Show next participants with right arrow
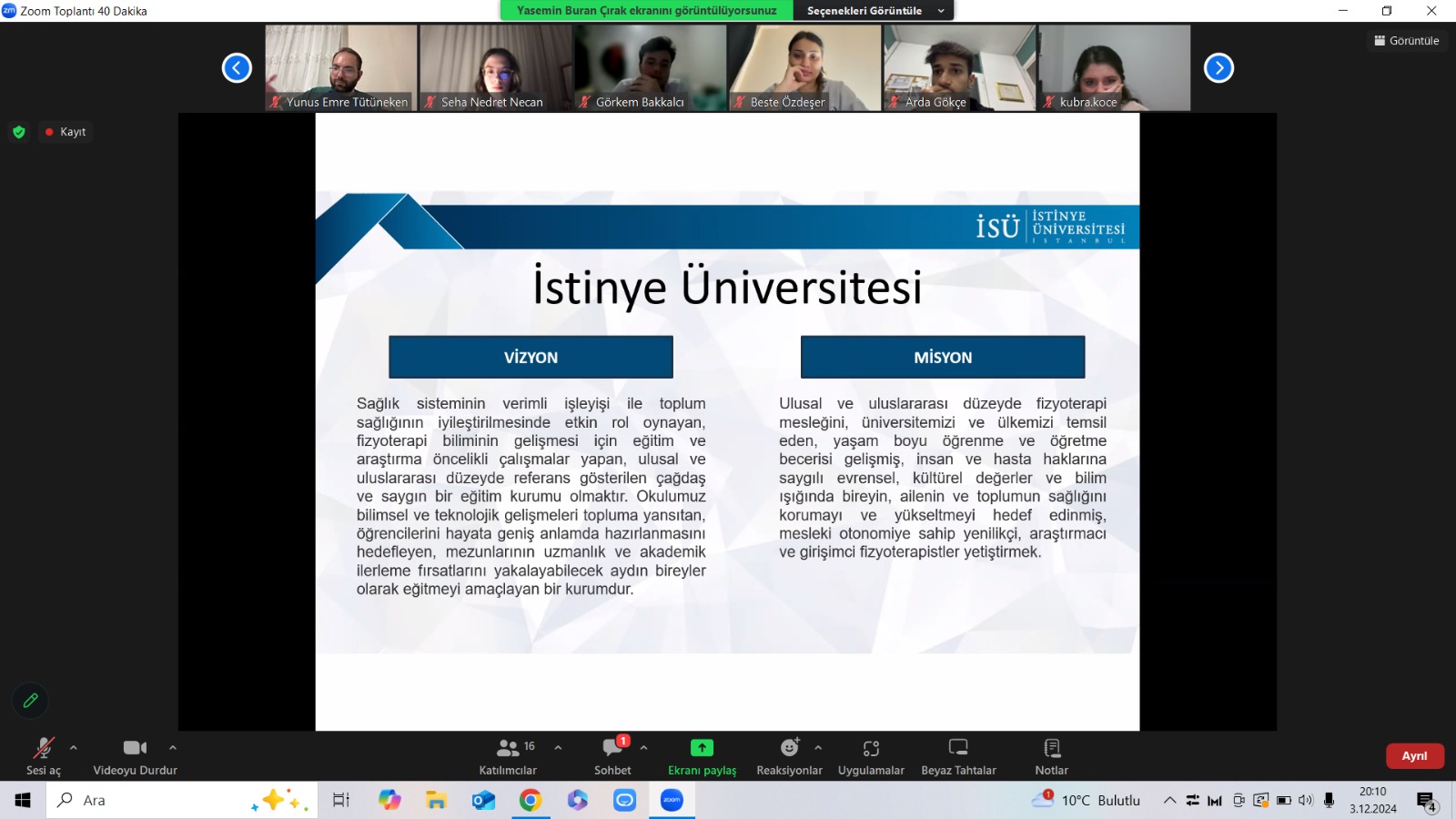 pos(1218,68)
